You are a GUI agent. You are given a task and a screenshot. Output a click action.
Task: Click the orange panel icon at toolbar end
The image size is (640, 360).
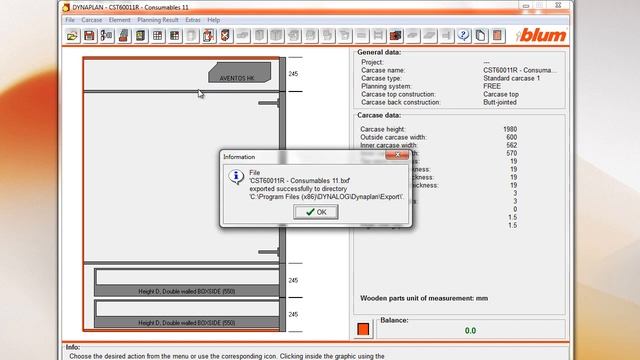[497, 36]
